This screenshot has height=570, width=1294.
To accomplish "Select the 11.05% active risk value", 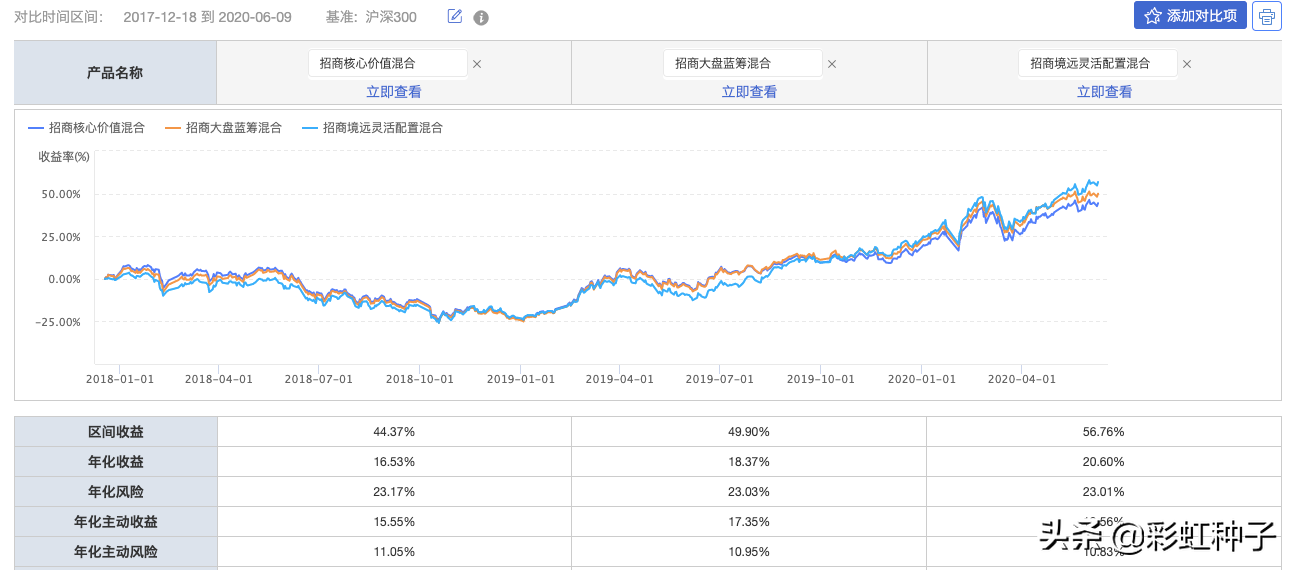I will point(394,552).
